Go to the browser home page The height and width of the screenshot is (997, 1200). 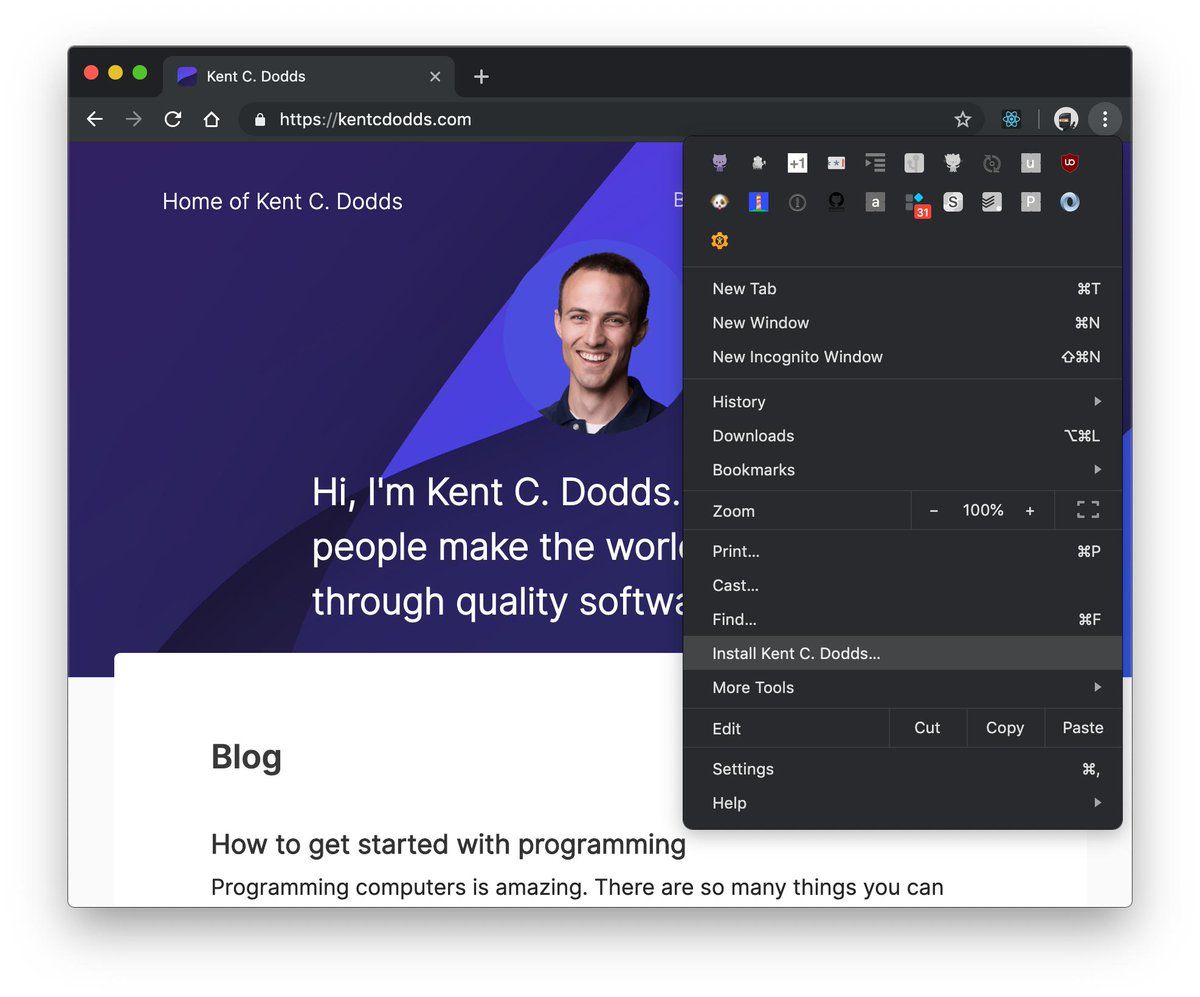(211, 120)
